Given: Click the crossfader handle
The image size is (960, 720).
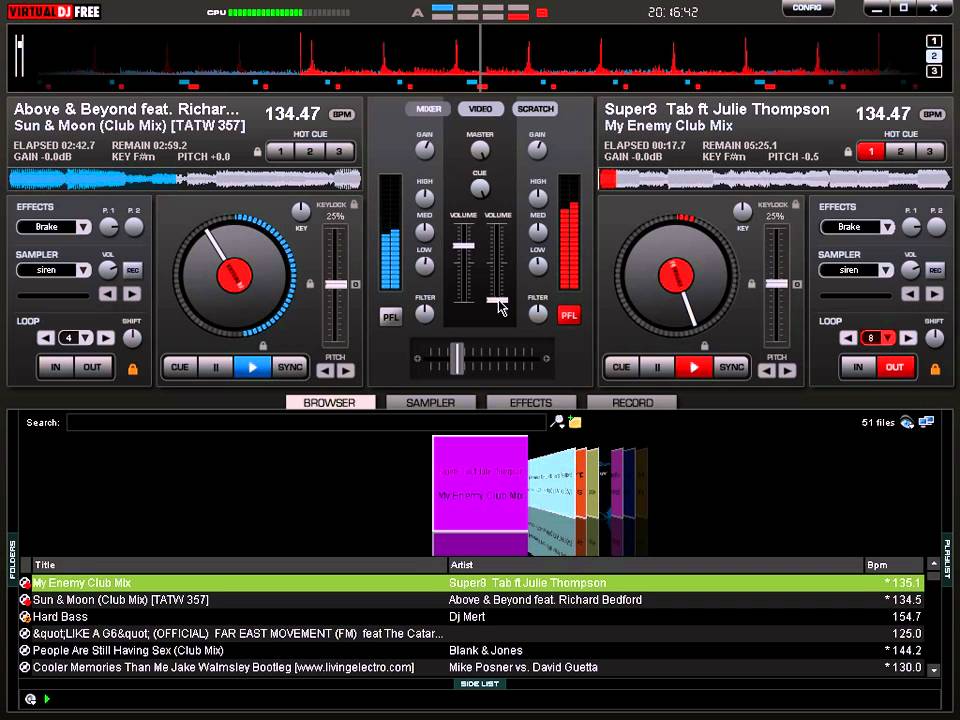Looking at the screenshot, I should click(x=457, y=358).
